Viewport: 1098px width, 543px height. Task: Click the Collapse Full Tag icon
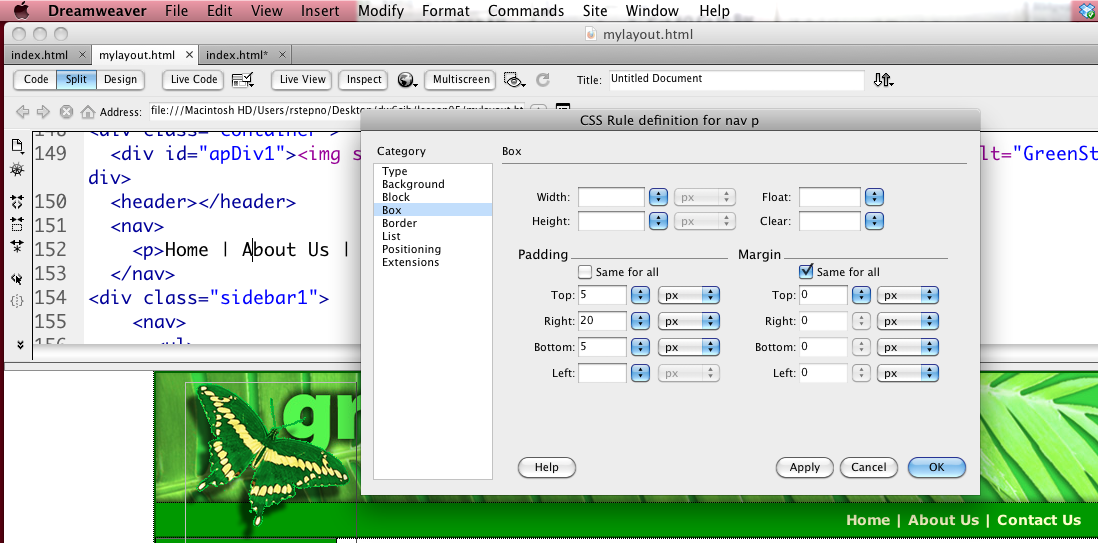click(x=18, y=202)
